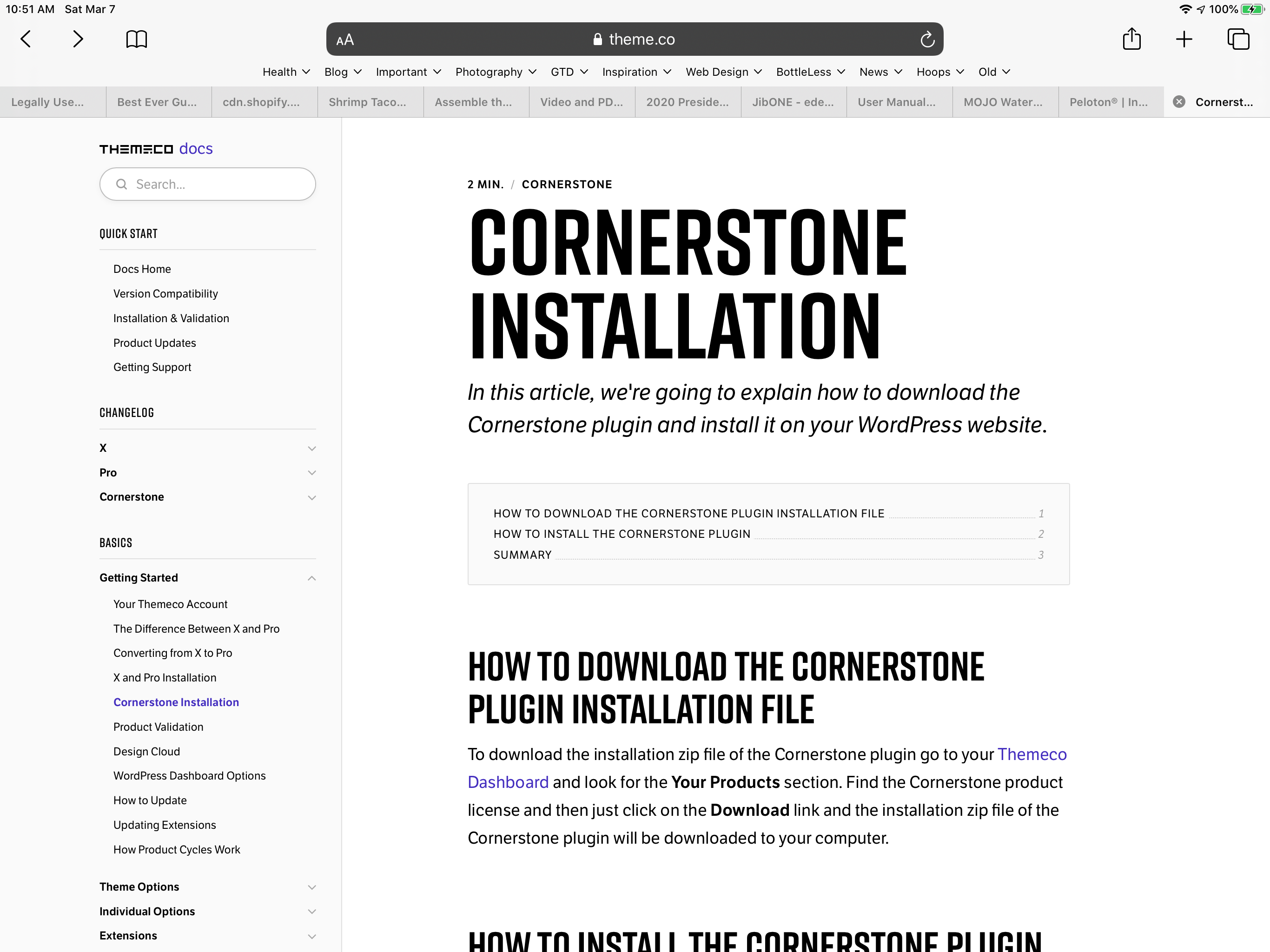
Task: Go back to the previous page
Action: (x=26, y=39)
